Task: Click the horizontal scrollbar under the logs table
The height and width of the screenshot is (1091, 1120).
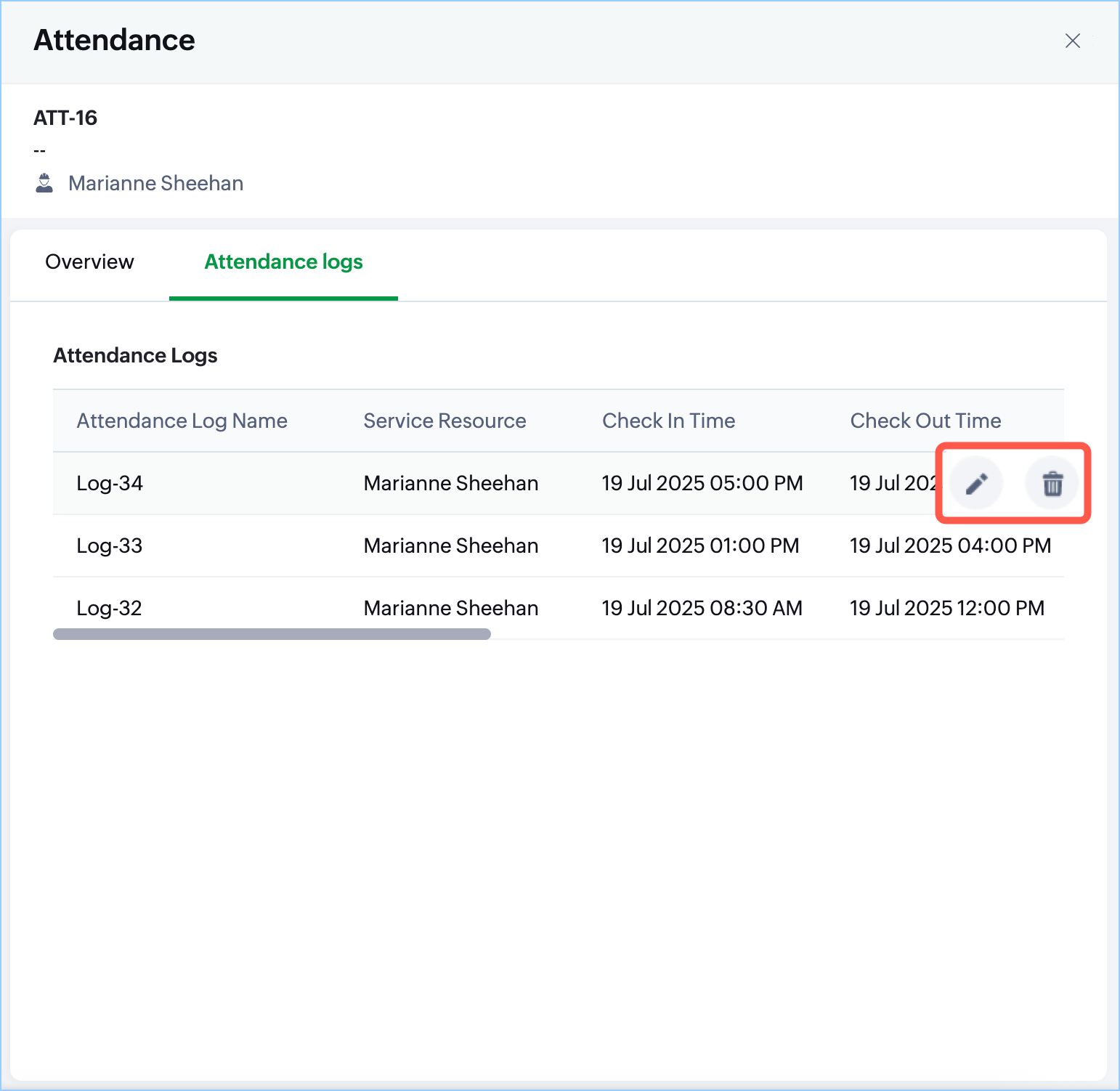Action: point(272,634)
